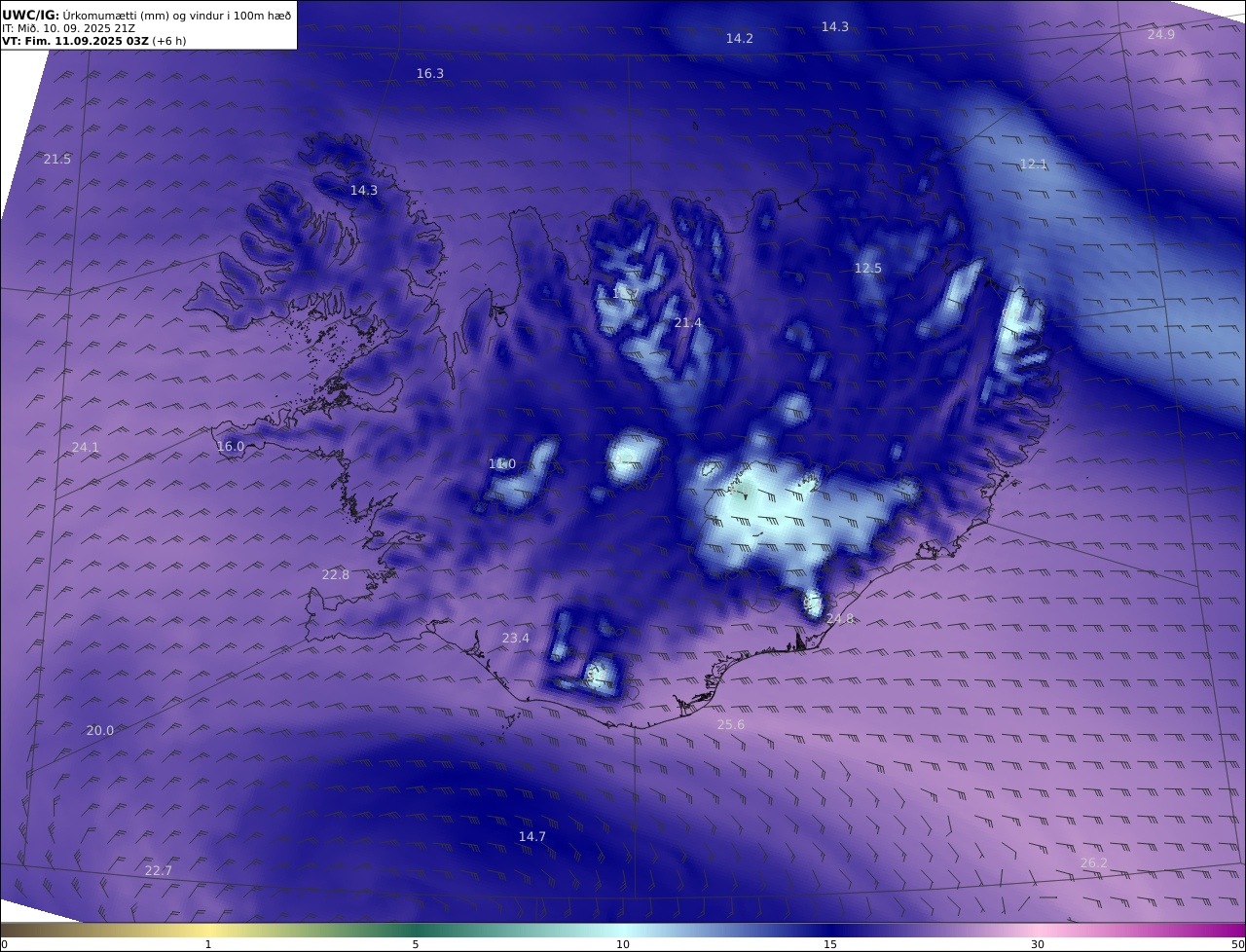Select the 12.5 map value
The width and height of the screenshot is (1246, 952).
tap(867, 269)
